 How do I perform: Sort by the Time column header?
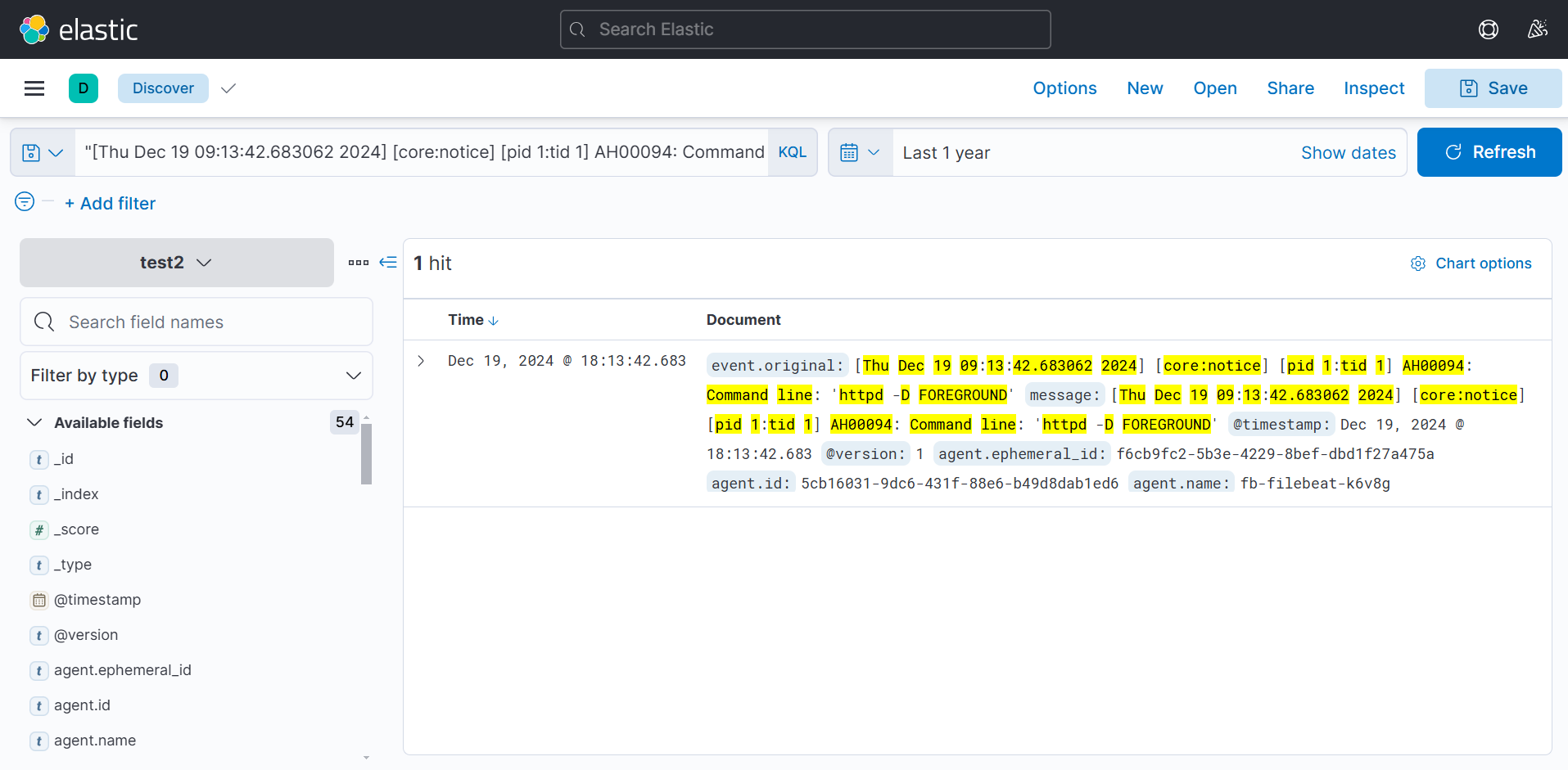pyautogui.click(x=473, y=320)
